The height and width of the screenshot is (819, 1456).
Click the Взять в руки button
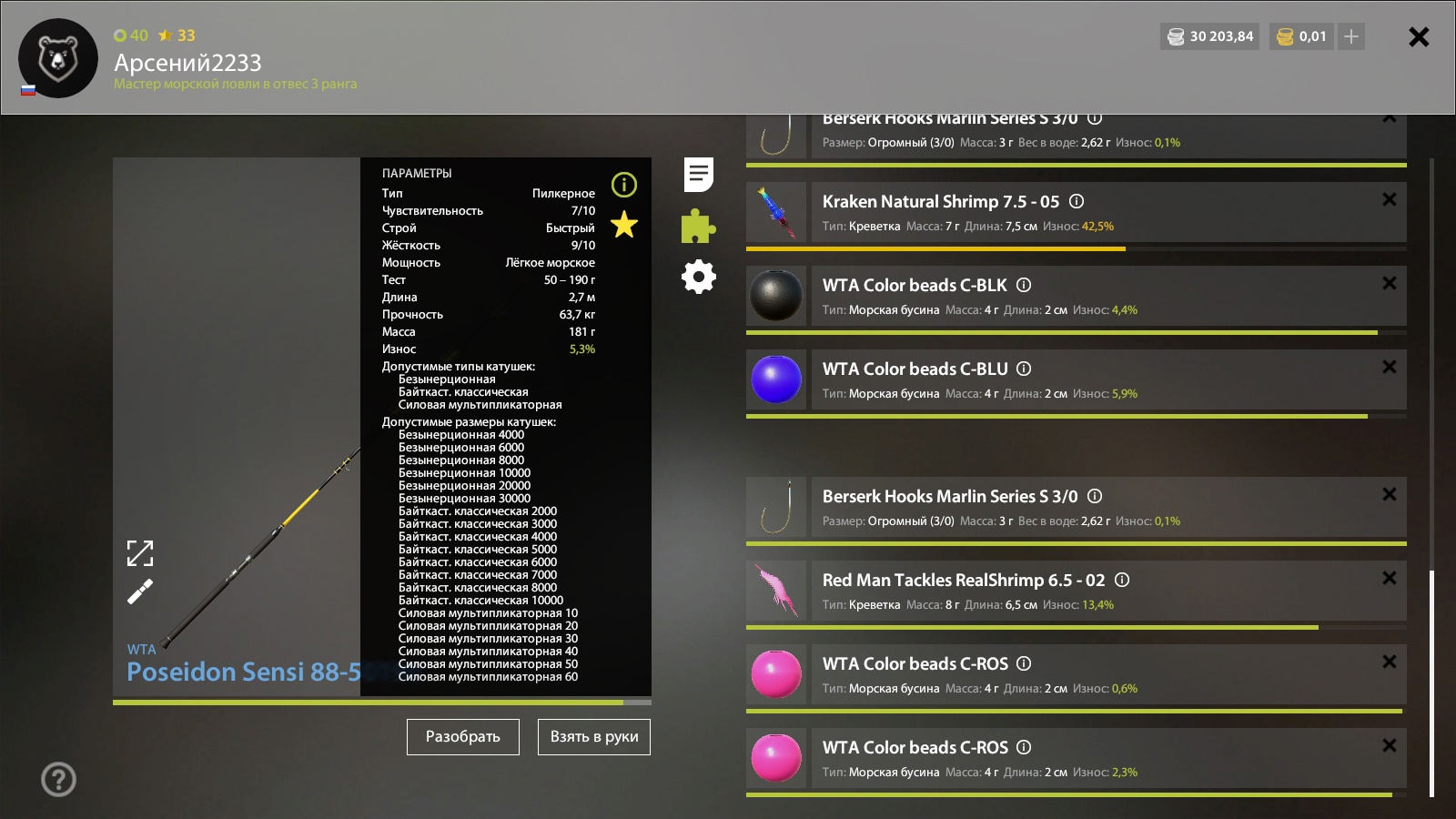point(594,737)
